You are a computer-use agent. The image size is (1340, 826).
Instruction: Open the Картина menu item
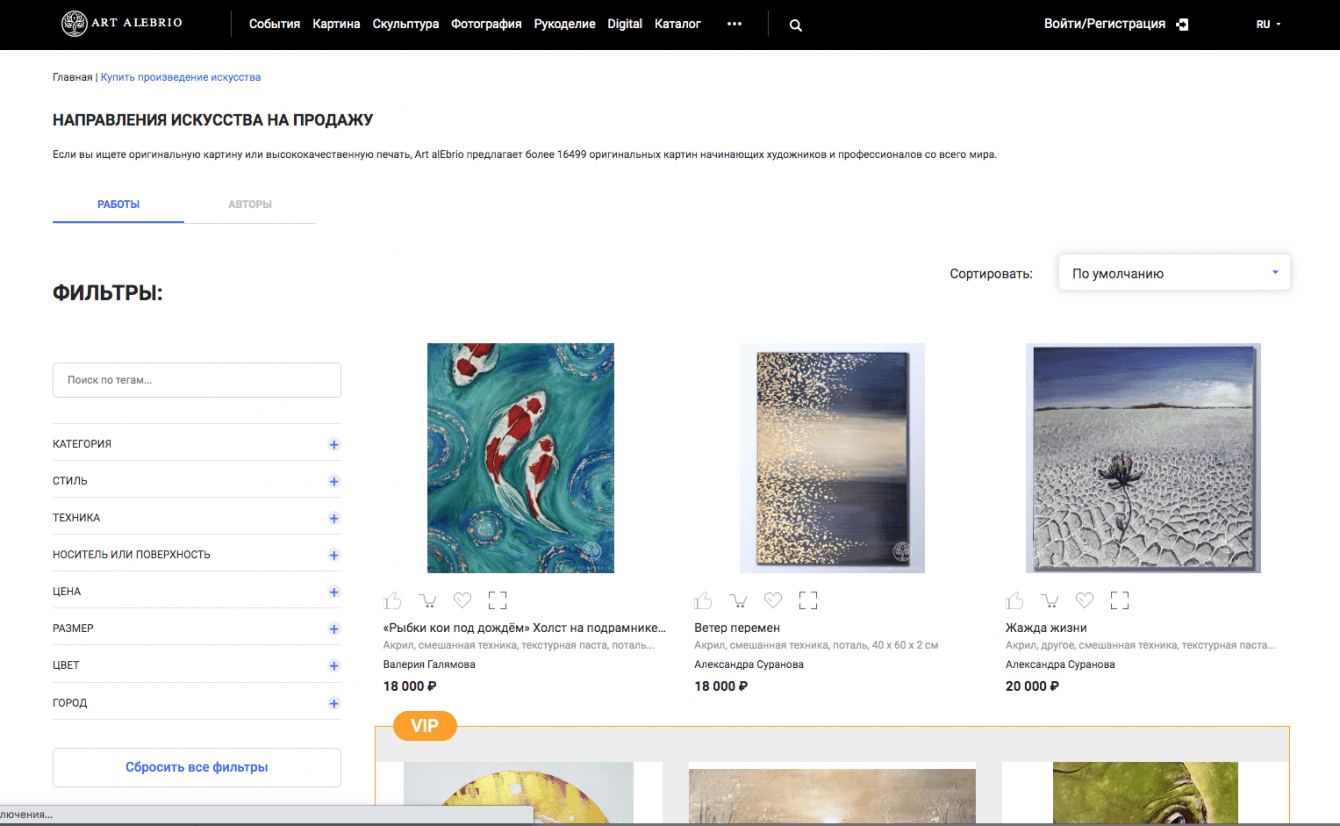pyautogui.click(x=336, y=24)
